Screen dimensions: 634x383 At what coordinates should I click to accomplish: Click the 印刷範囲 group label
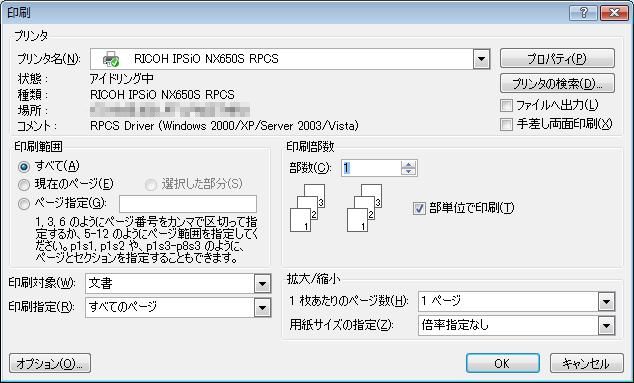point(38,146)
